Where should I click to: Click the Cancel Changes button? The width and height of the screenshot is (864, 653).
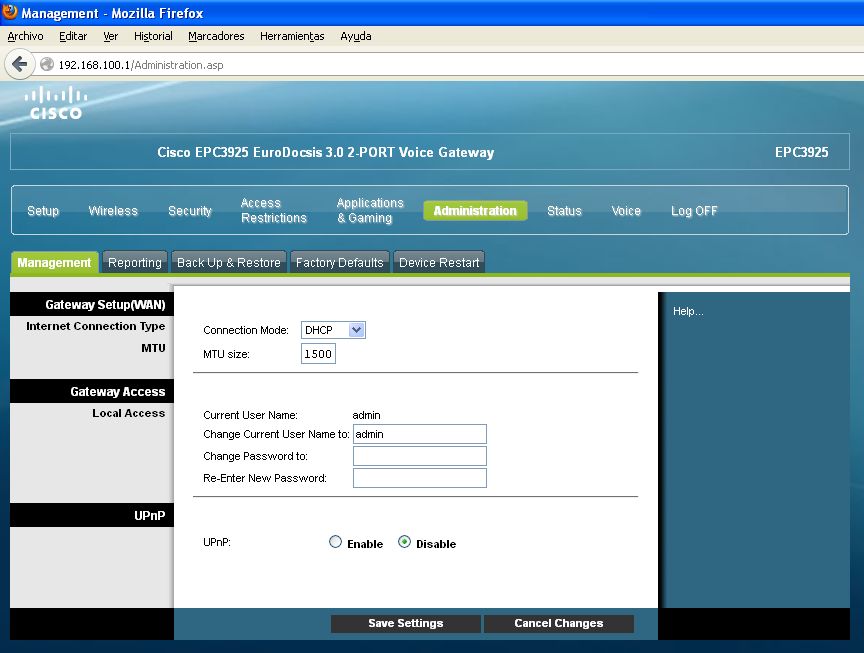pyautogui.click(x=559, y=623)
